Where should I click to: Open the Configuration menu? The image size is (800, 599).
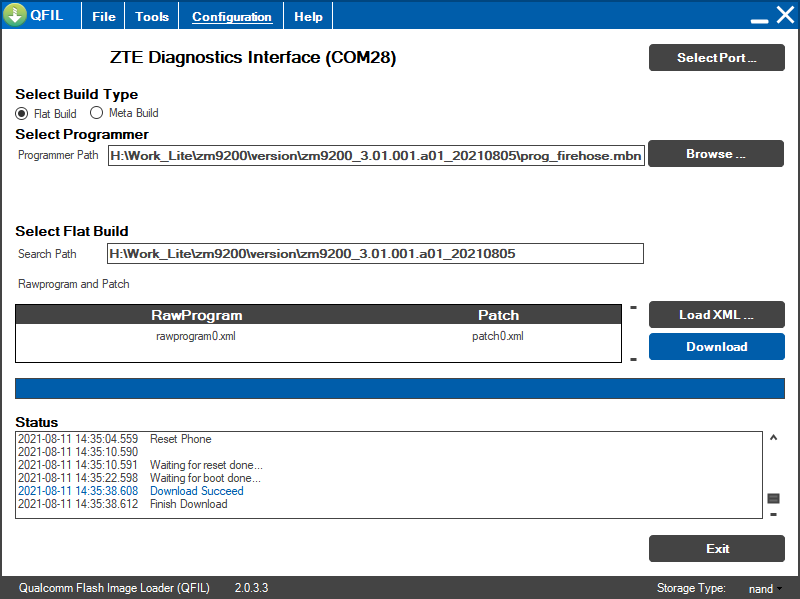coord(231,15)
